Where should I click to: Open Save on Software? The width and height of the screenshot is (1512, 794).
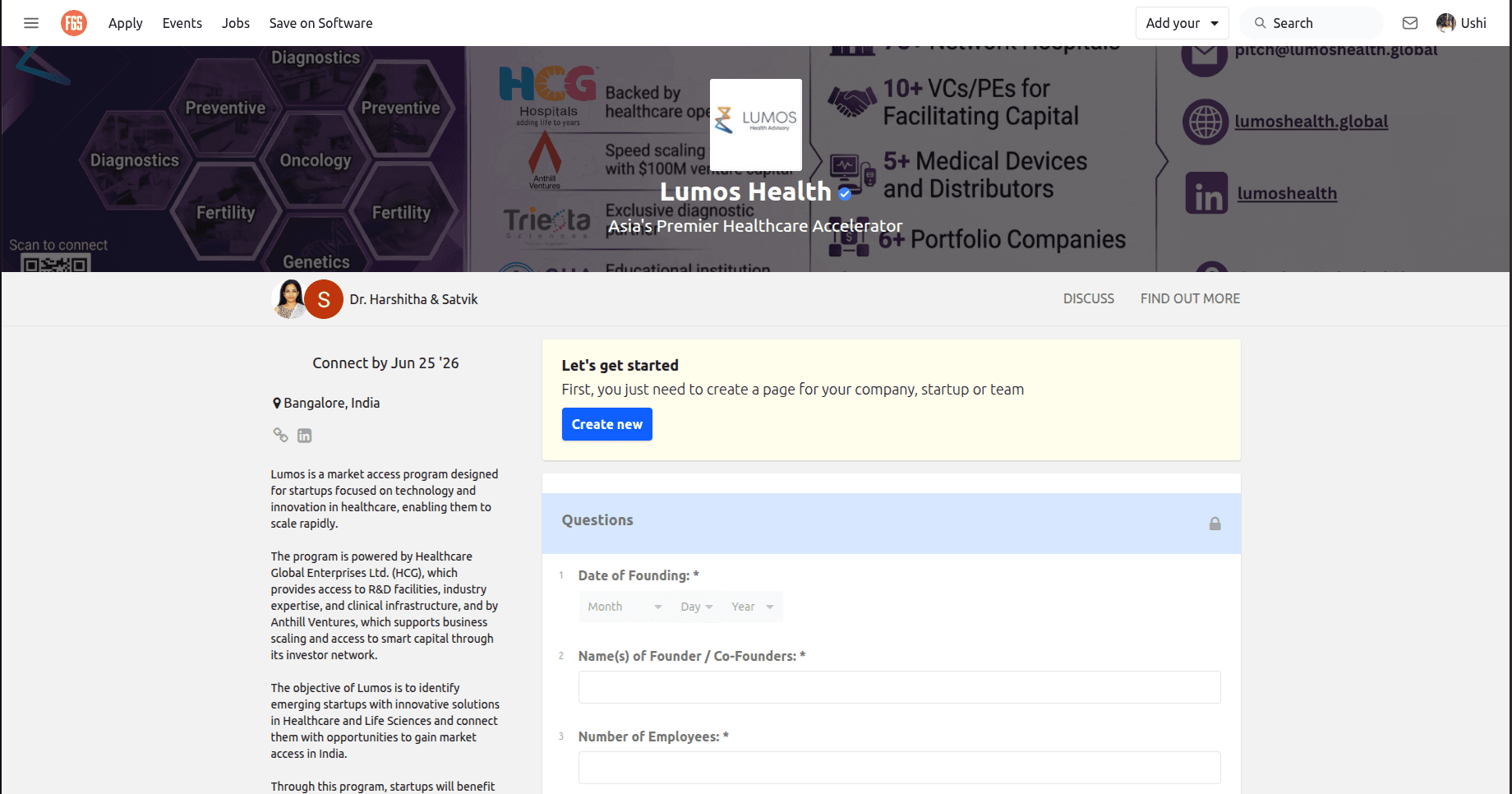321,23
